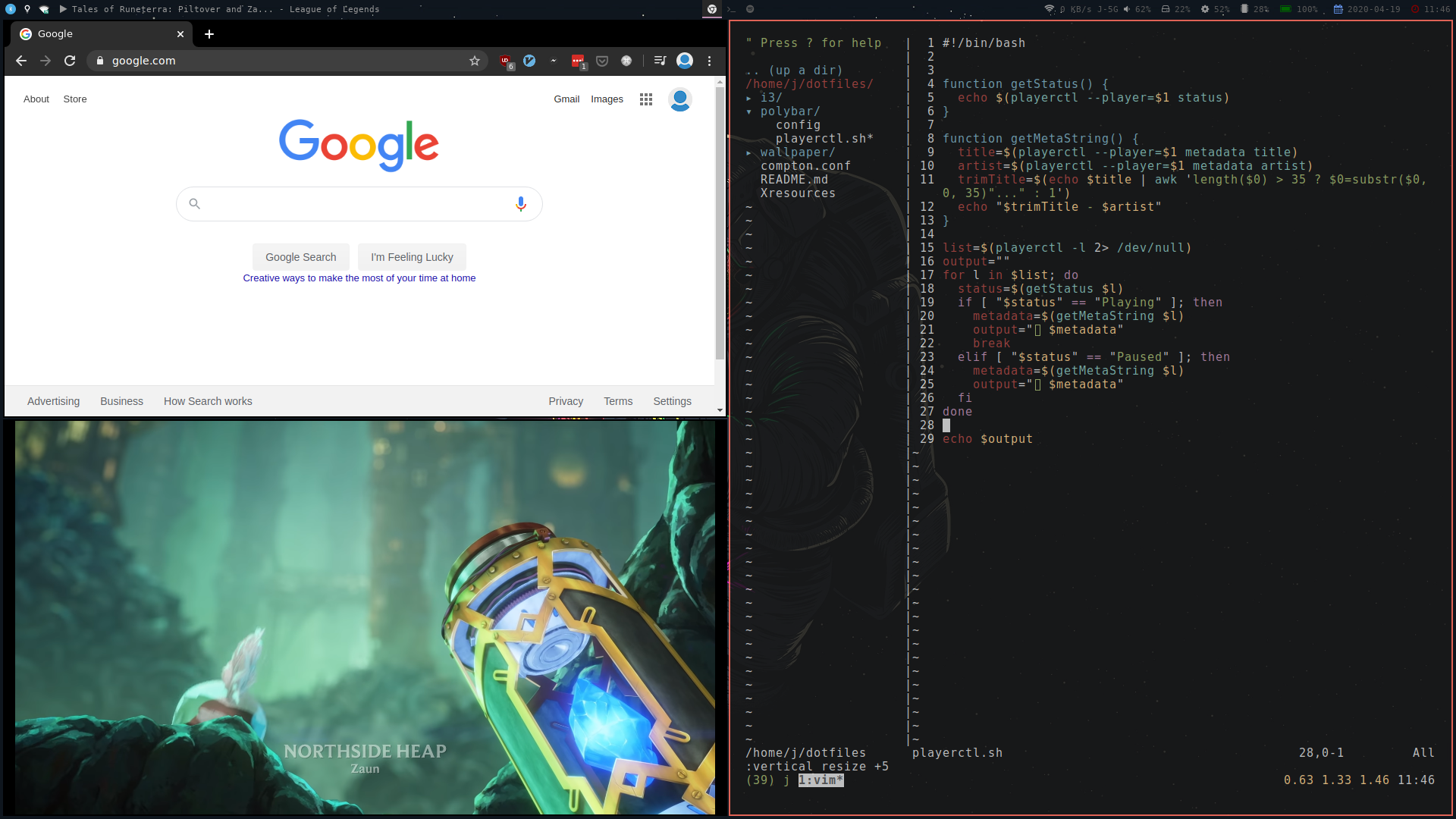Open a new browser tab

coord(209,34)
